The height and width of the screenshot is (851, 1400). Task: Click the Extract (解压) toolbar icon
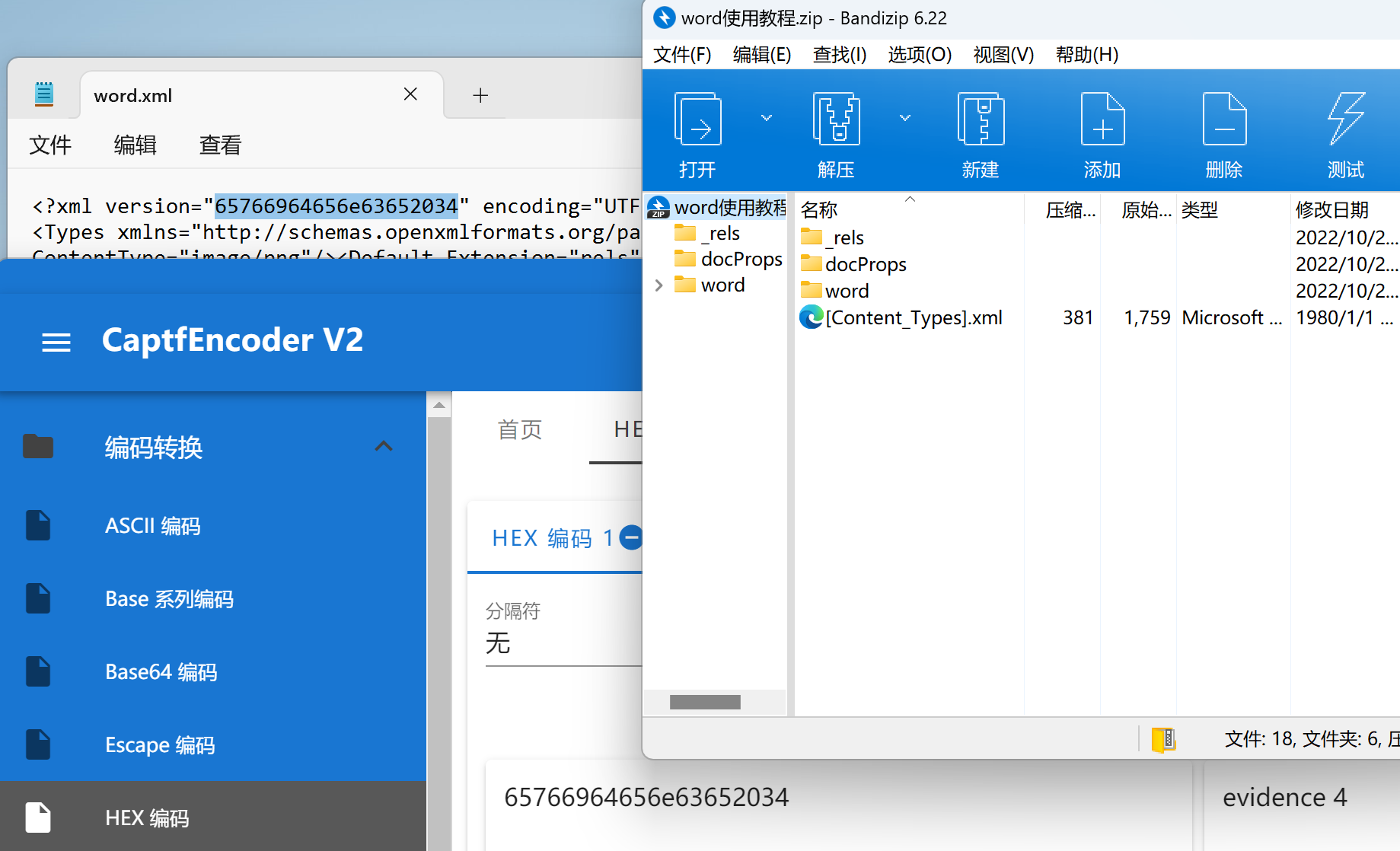(x=836, y=120)
